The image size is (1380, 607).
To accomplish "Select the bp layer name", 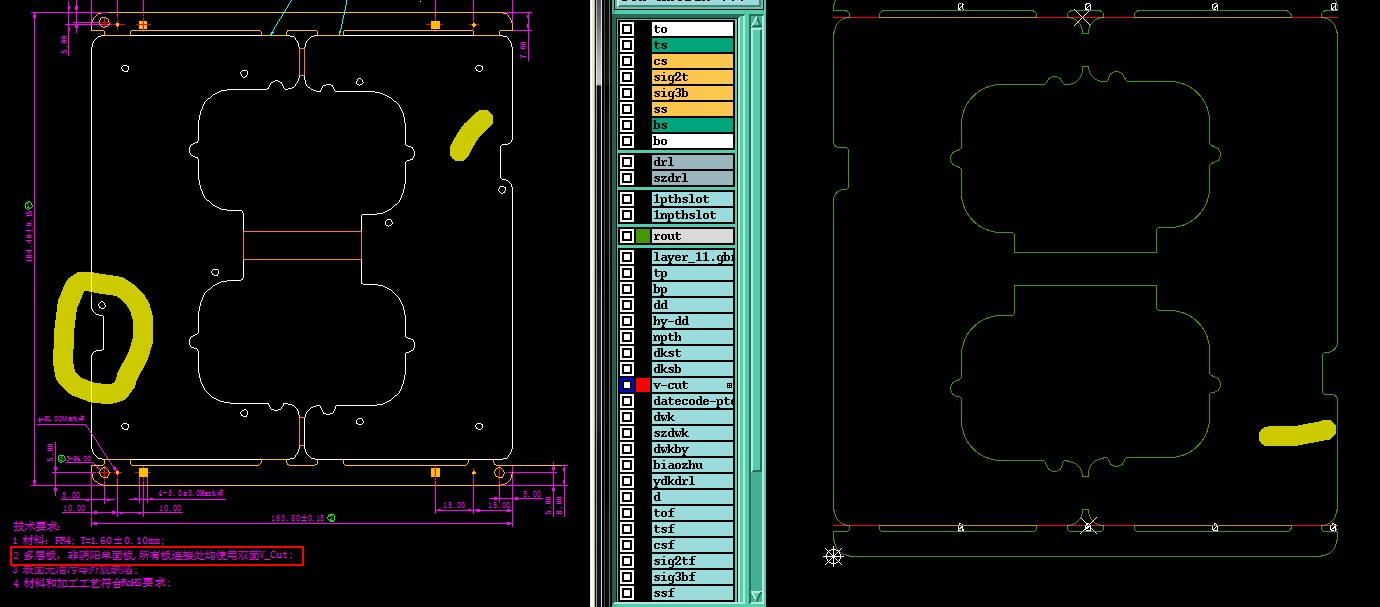I will tap(692, 289).
